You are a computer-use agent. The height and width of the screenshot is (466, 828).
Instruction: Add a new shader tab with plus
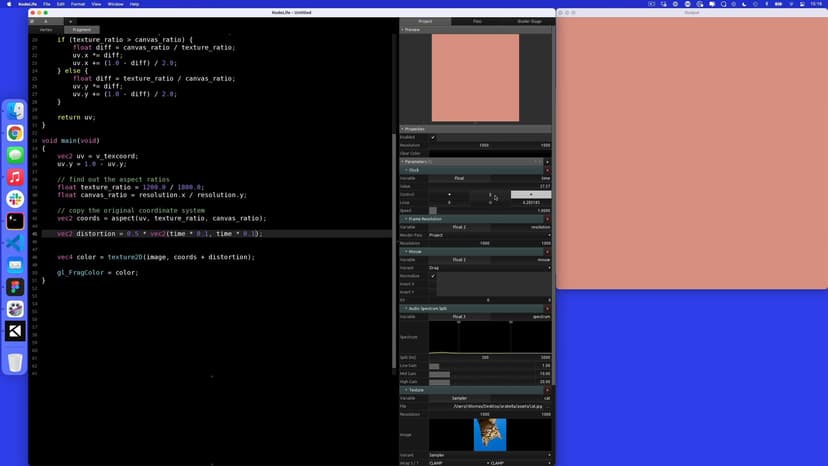(x=70, y=21)
